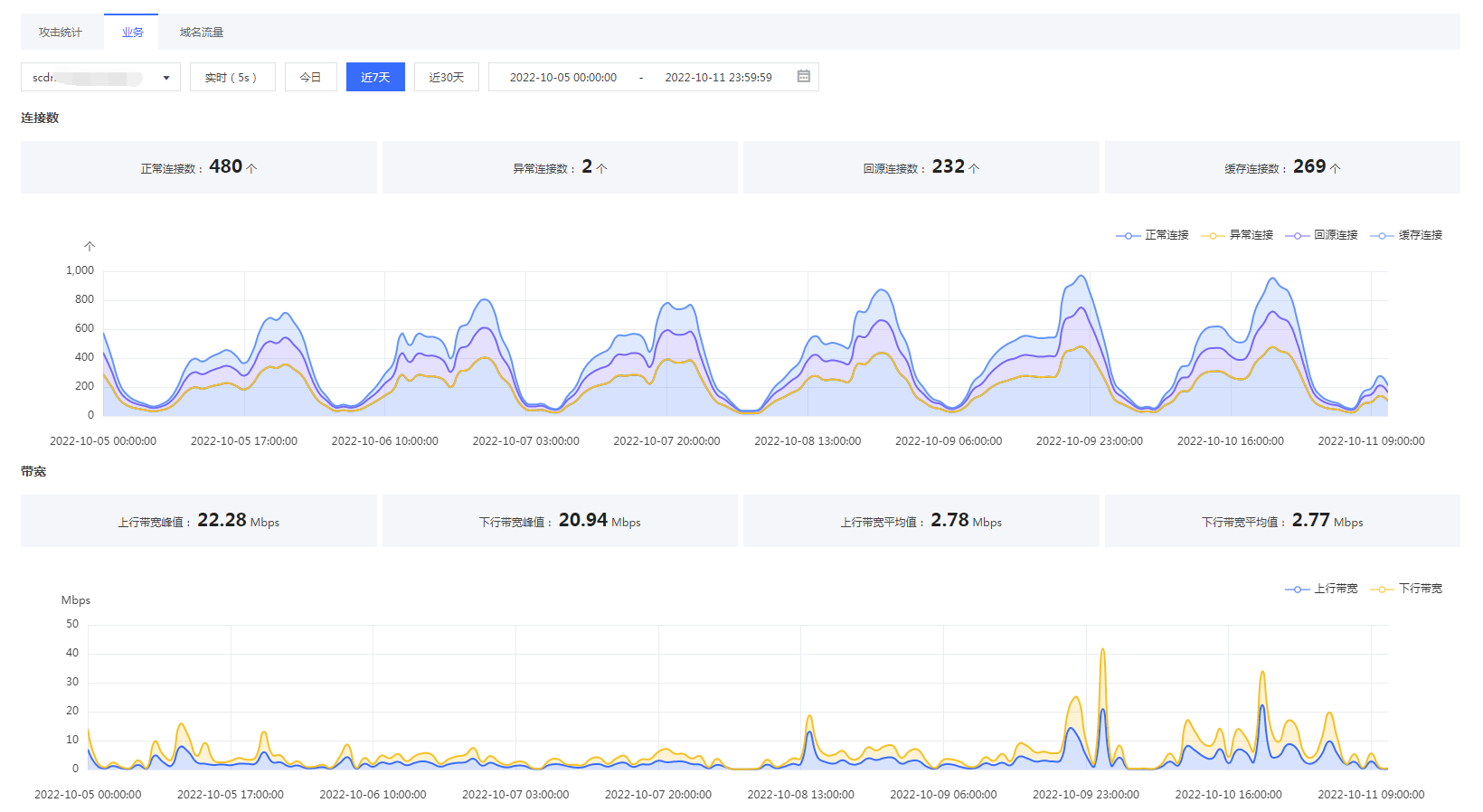Image resolution: width=1483 pixels, height=812 pixels.
Task: Edit the end date 2022-10-11 field
Action: 718,78
